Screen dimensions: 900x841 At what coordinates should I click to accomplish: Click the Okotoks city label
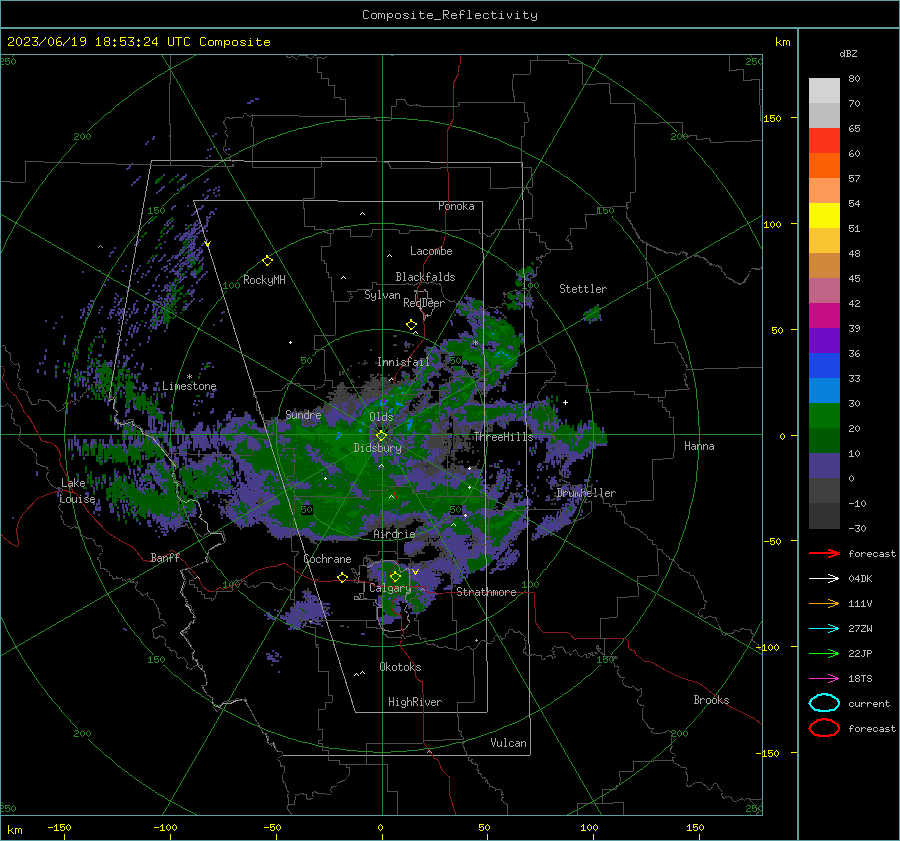point(400,667)
